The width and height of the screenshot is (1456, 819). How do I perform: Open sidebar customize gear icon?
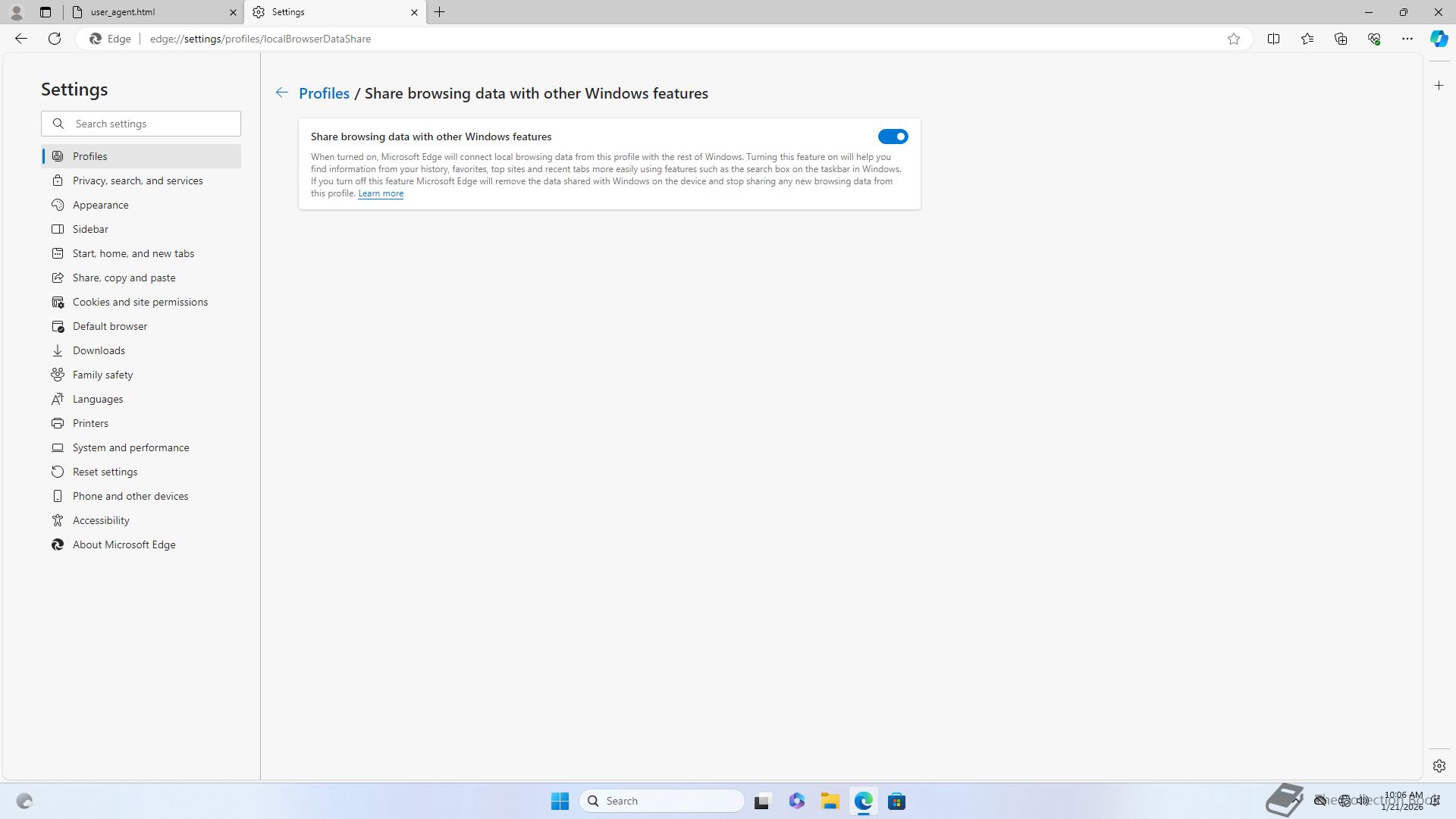[x=1439, y=766]
